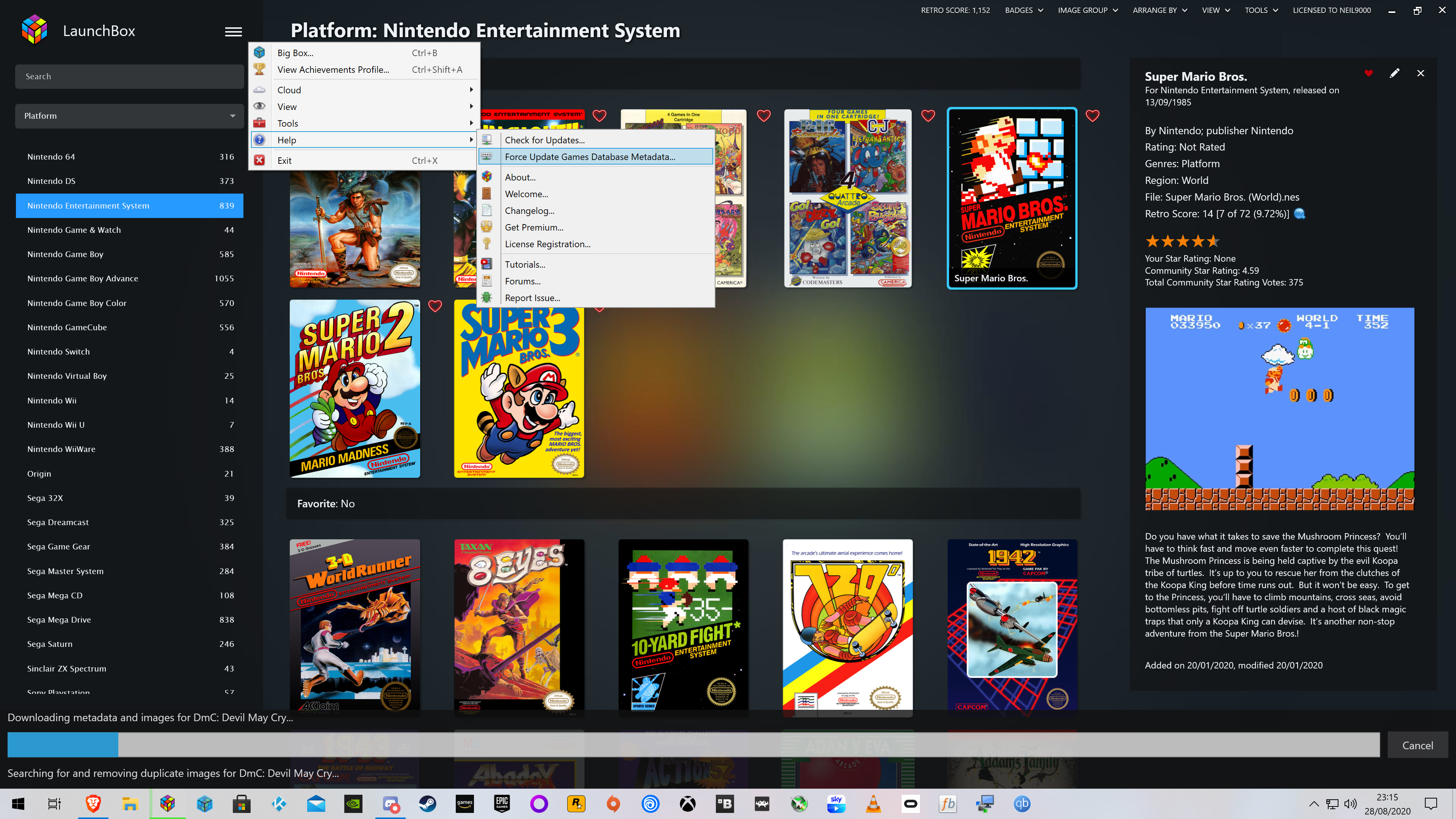The height and width of the screenshot is (819, 1456).
Task: Open the Changelog menu entry
Action: [596, 210]
